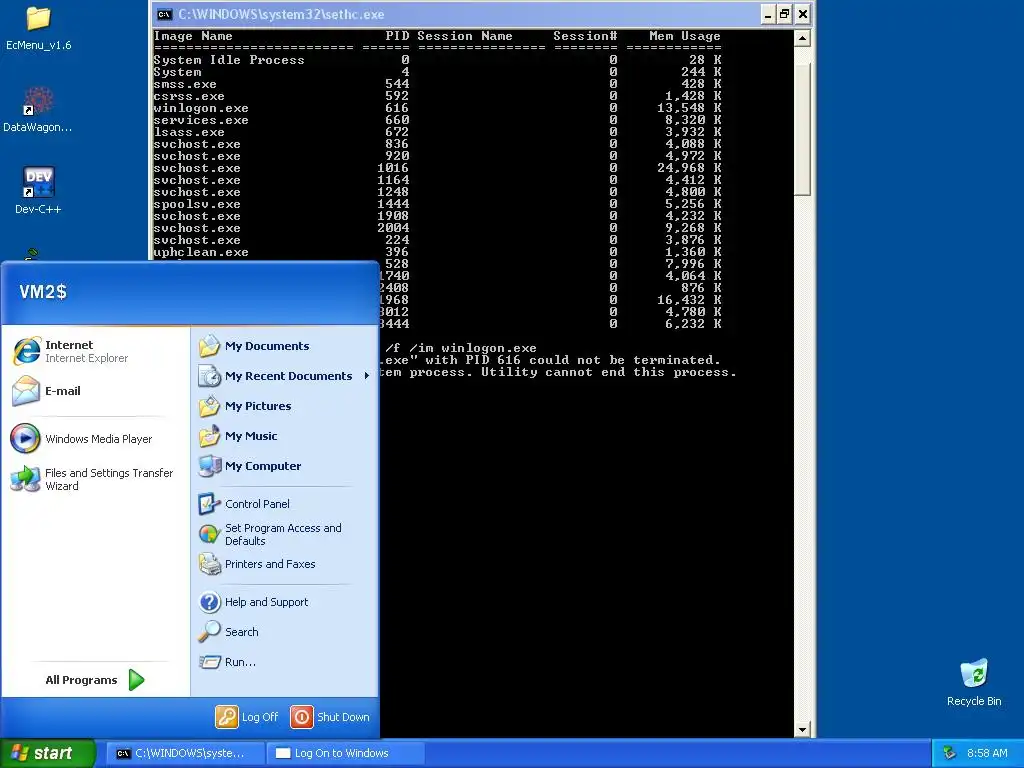Click the cmd scrollbar down arrow
This screenshot has height=768, width=1024.
803,729
